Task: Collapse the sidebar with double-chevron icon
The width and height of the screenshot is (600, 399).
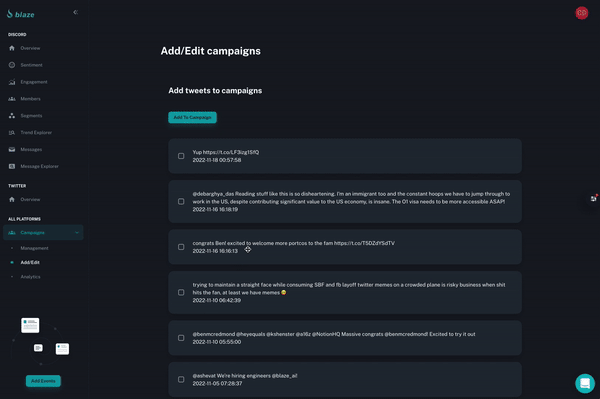Action: coord(75,12)
